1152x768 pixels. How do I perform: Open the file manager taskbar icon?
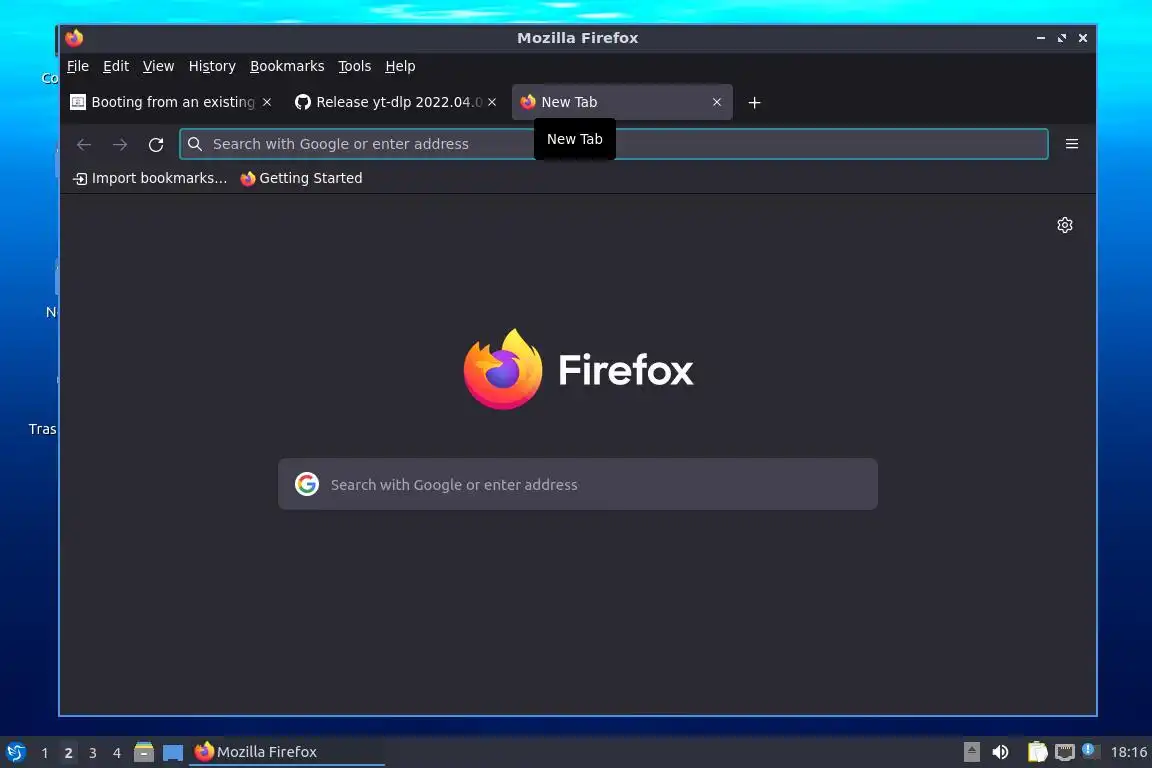[144, 752]
